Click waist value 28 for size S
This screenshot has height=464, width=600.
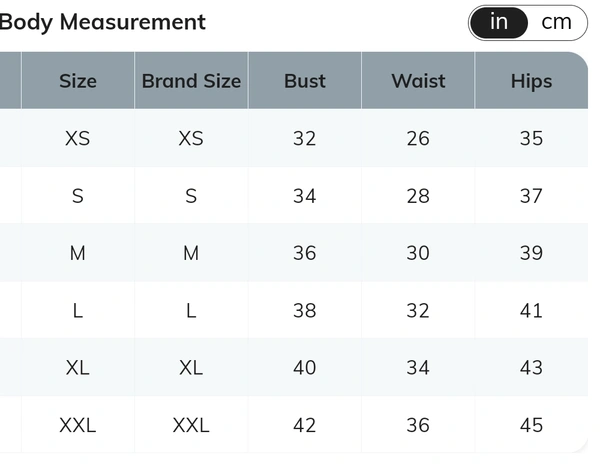point(418,196)
